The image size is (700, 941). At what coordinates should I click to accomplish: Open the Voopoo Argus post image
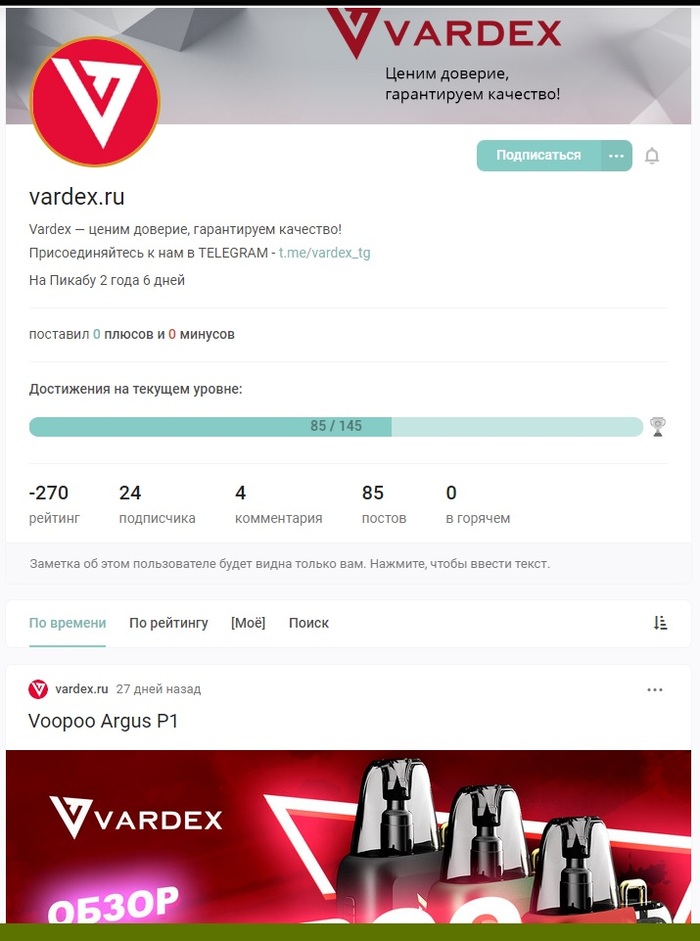[348, 837]
